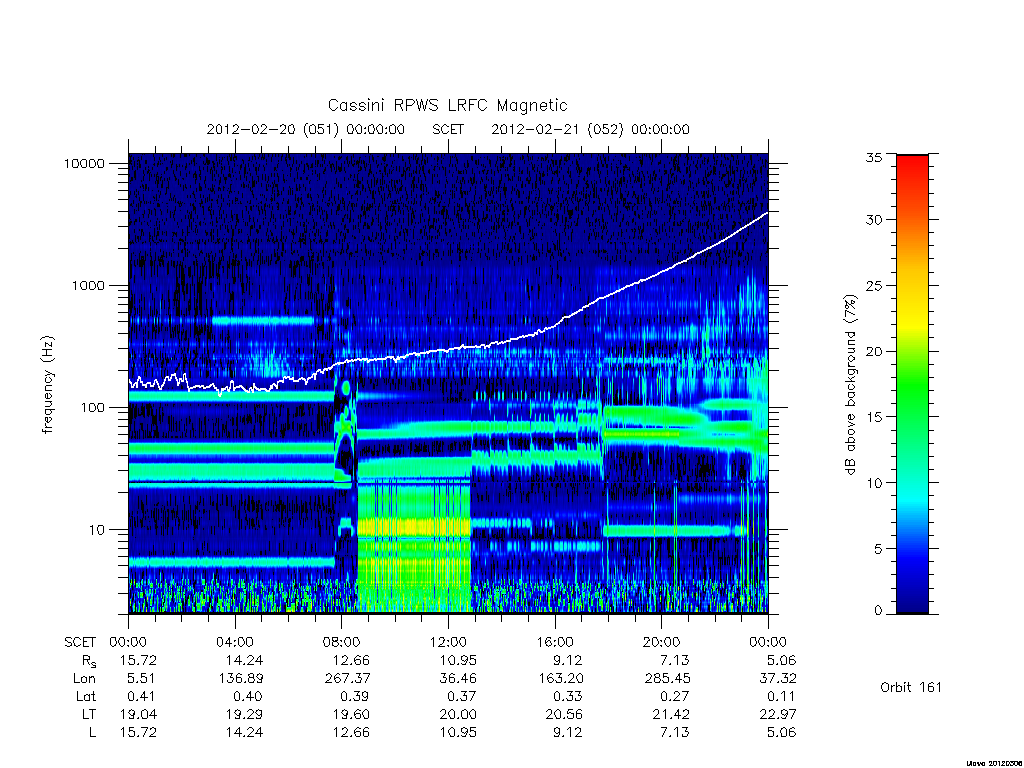Click the colorbar tick label '25'
The height and width of the screenshot is (768, 1024).
873,286
